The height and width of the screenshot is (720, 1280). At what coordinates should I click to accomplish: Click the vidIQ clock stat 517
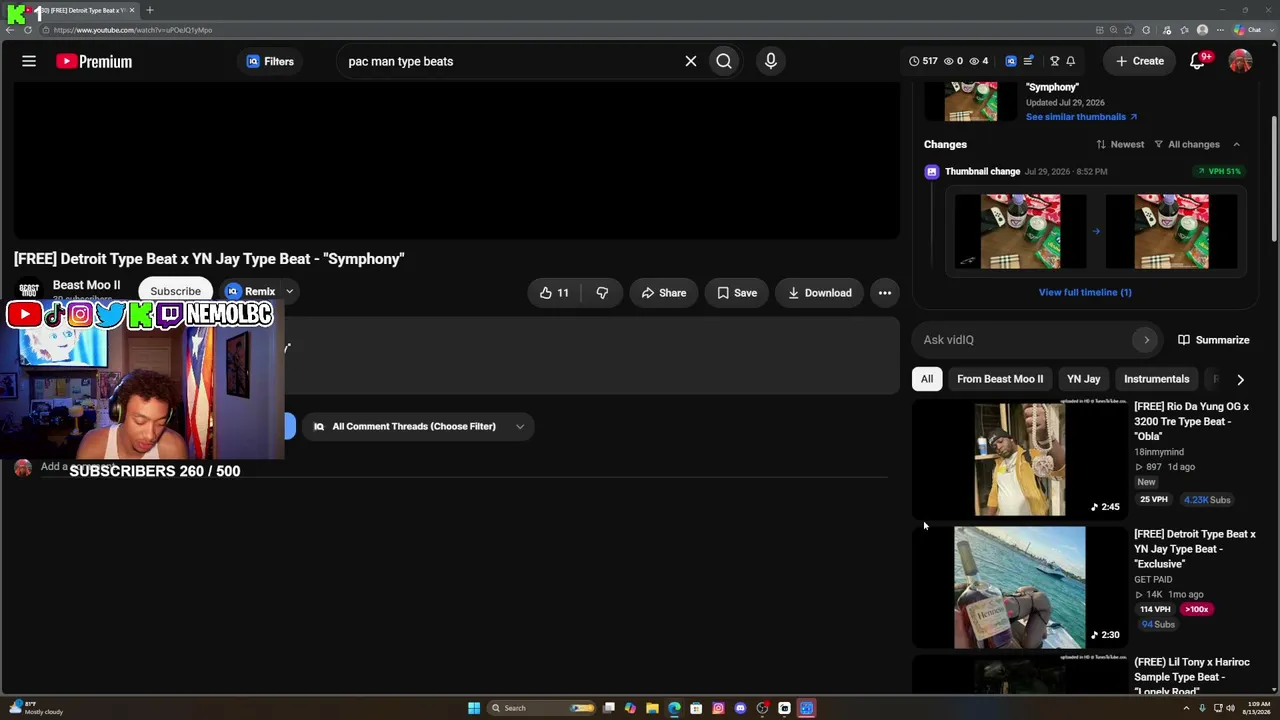tap(923, 61)
